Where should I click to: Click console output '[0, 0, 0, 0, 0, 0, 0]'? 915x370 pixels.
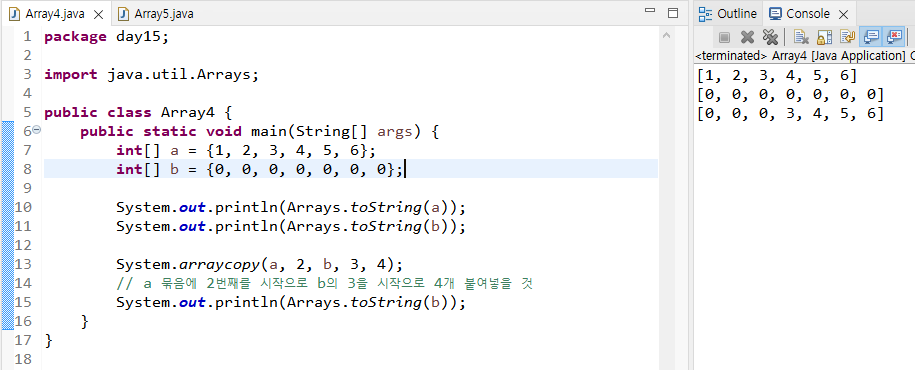pos(790,95)
